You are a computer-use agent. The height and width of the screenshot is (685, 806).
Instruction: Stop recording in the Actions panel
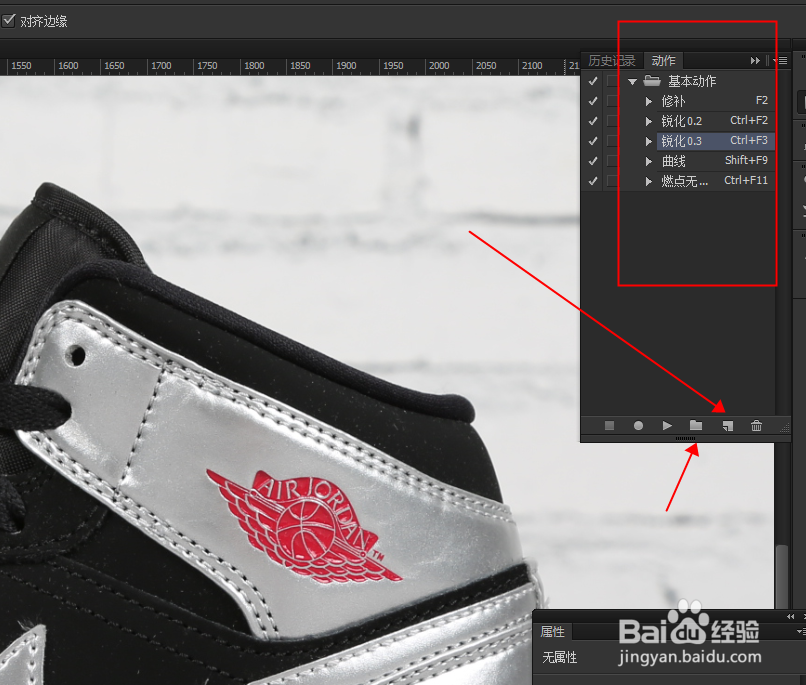click(x=609, y=425)
